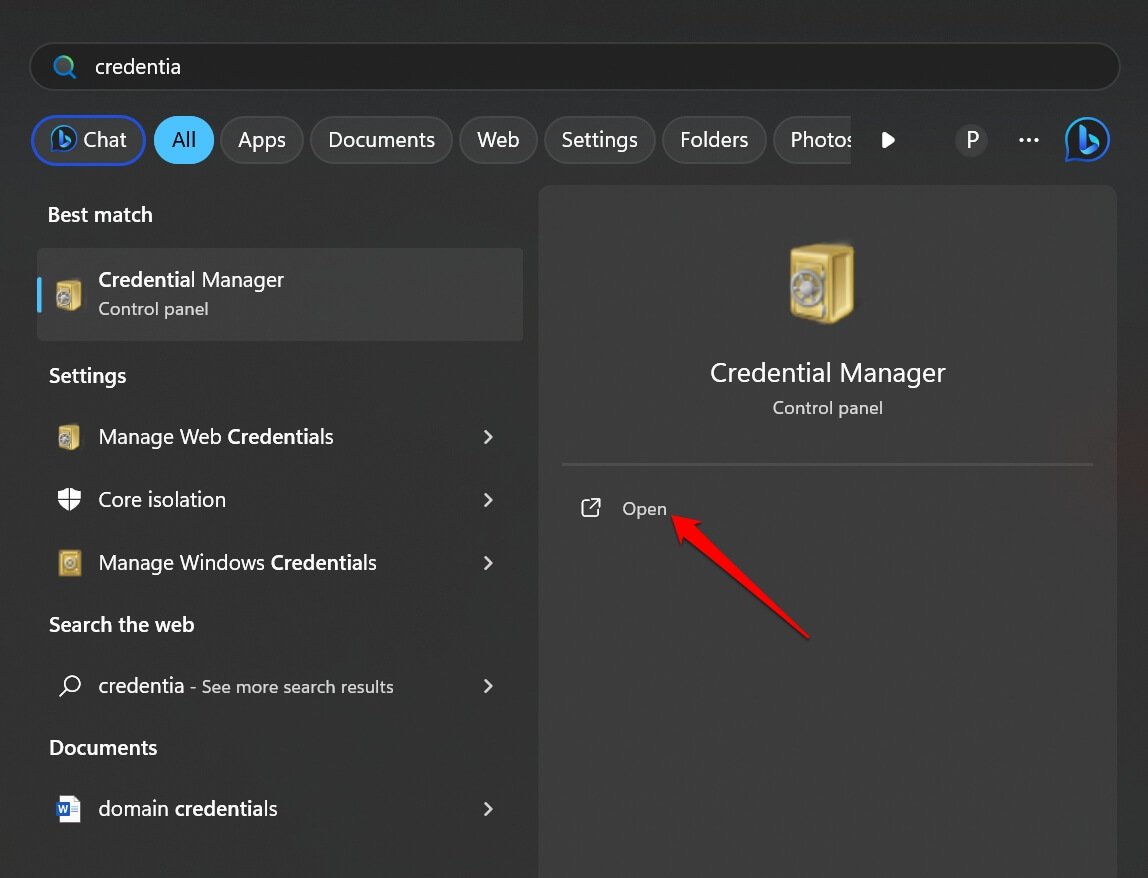Expand the domain credentials document options
1148x878 pixels.
[x=488, y=809]
